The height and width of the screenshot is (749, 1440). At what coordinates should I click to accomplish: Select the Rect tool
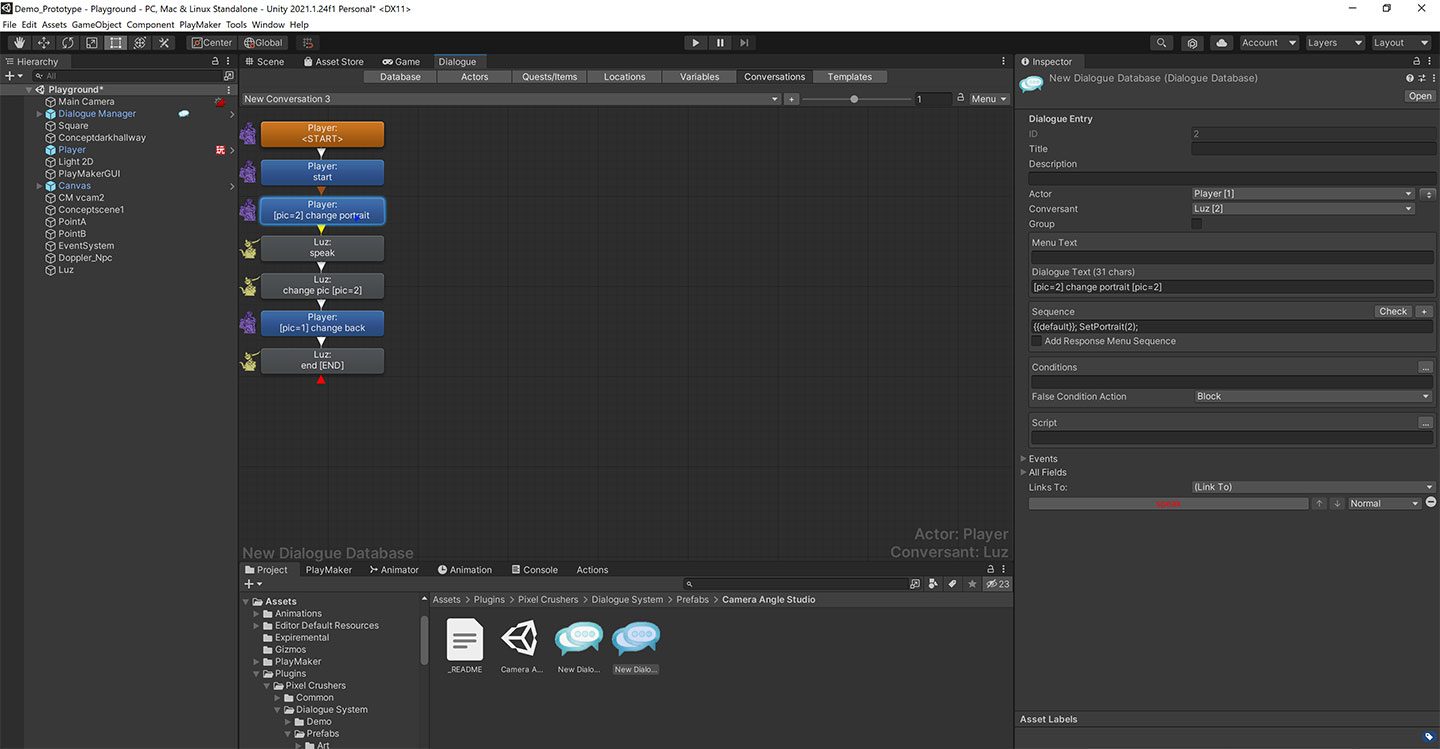click(x=116, y=43)
